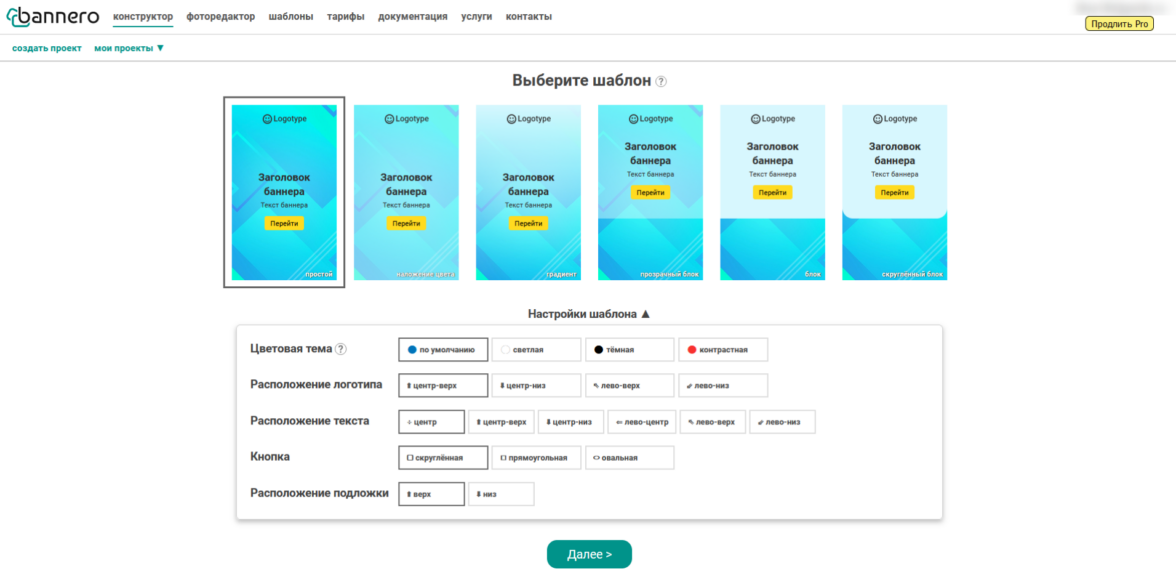Select прямоугольная button shape
The height and width of the screenshot is (582, 1176).
[x=536, y=458]
